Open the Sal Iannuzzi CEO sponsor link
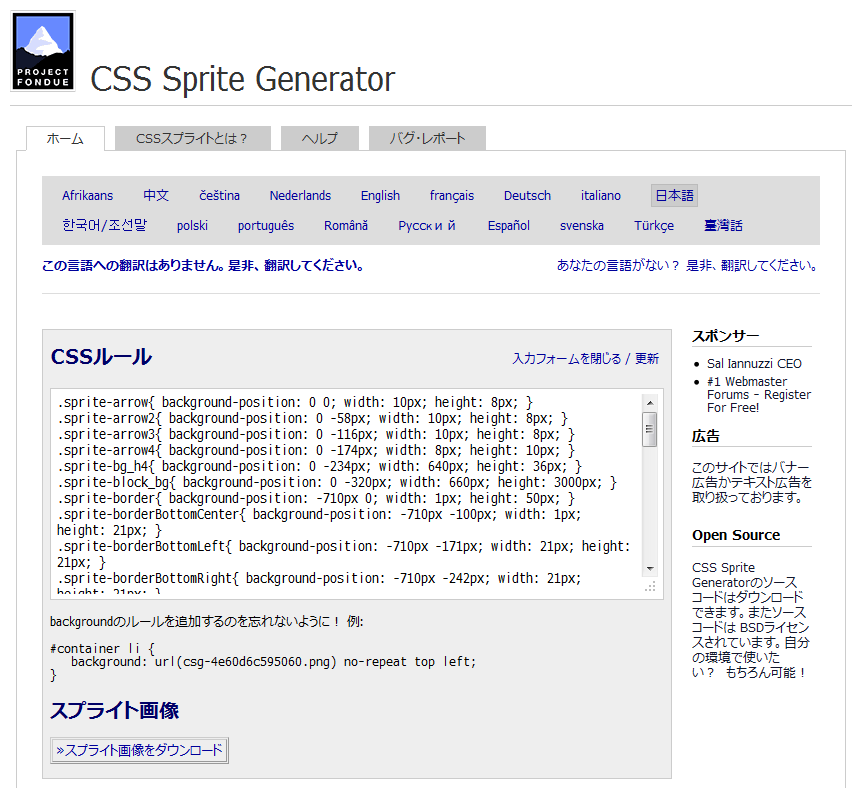The width and height of the screenshot is (862, 788). click(x=754, y=364)
